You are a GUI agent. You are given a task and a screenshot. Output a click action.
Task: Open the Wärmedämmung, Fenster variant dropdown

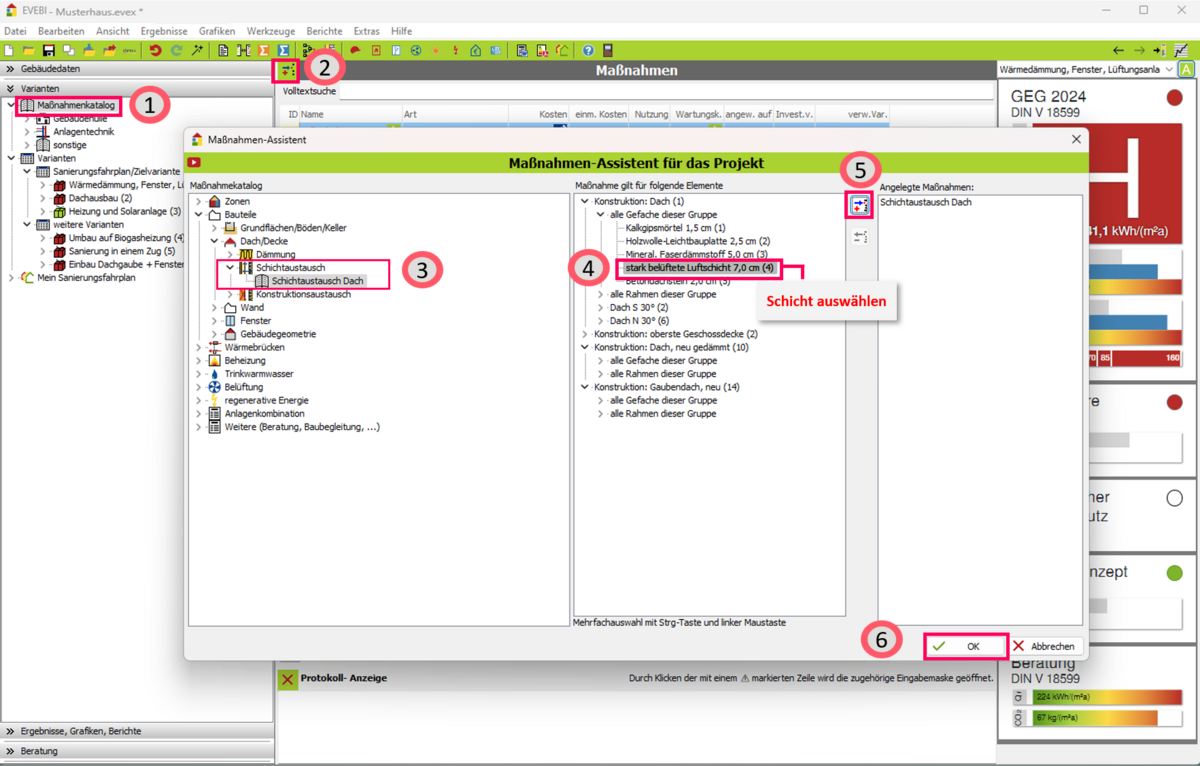tap(1085, 70)
